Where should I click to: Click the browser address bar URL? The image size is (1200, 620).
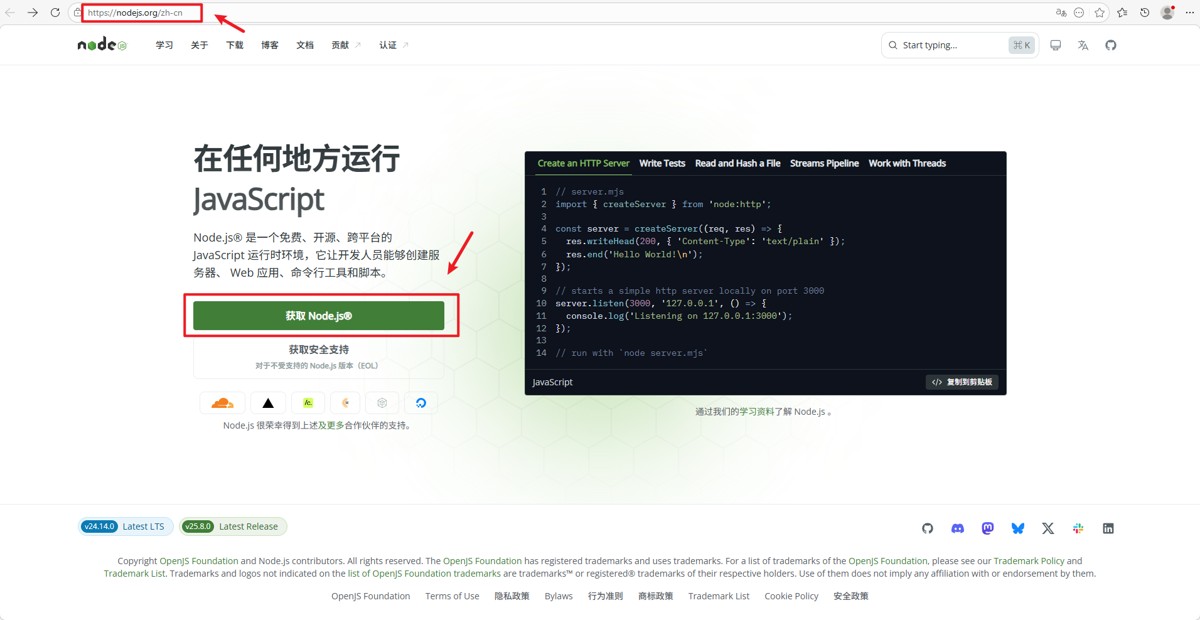(135, 13)
